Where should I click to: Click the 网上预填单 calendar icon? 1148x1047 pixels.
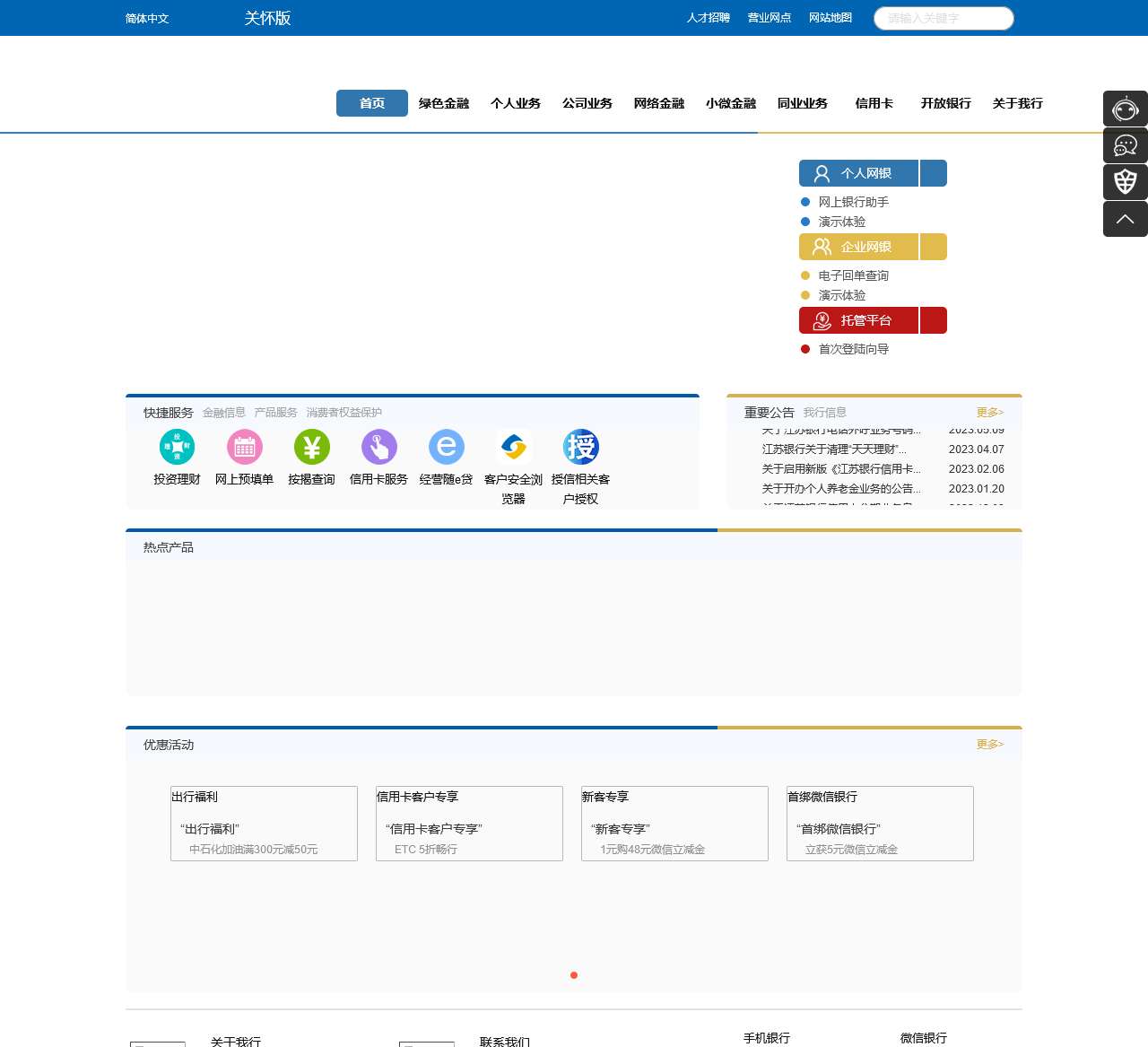tap(244, 447)
